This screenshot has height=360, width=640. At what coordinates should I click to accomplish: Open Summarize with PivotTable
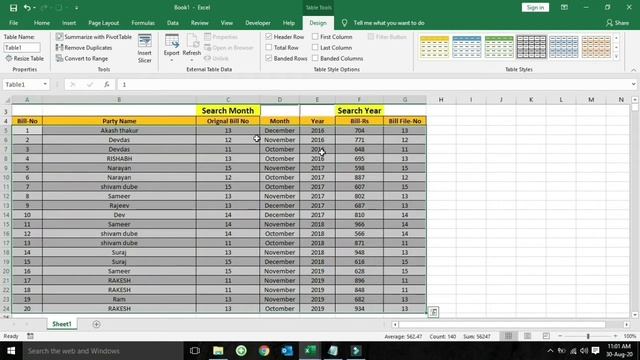(94, 37)
